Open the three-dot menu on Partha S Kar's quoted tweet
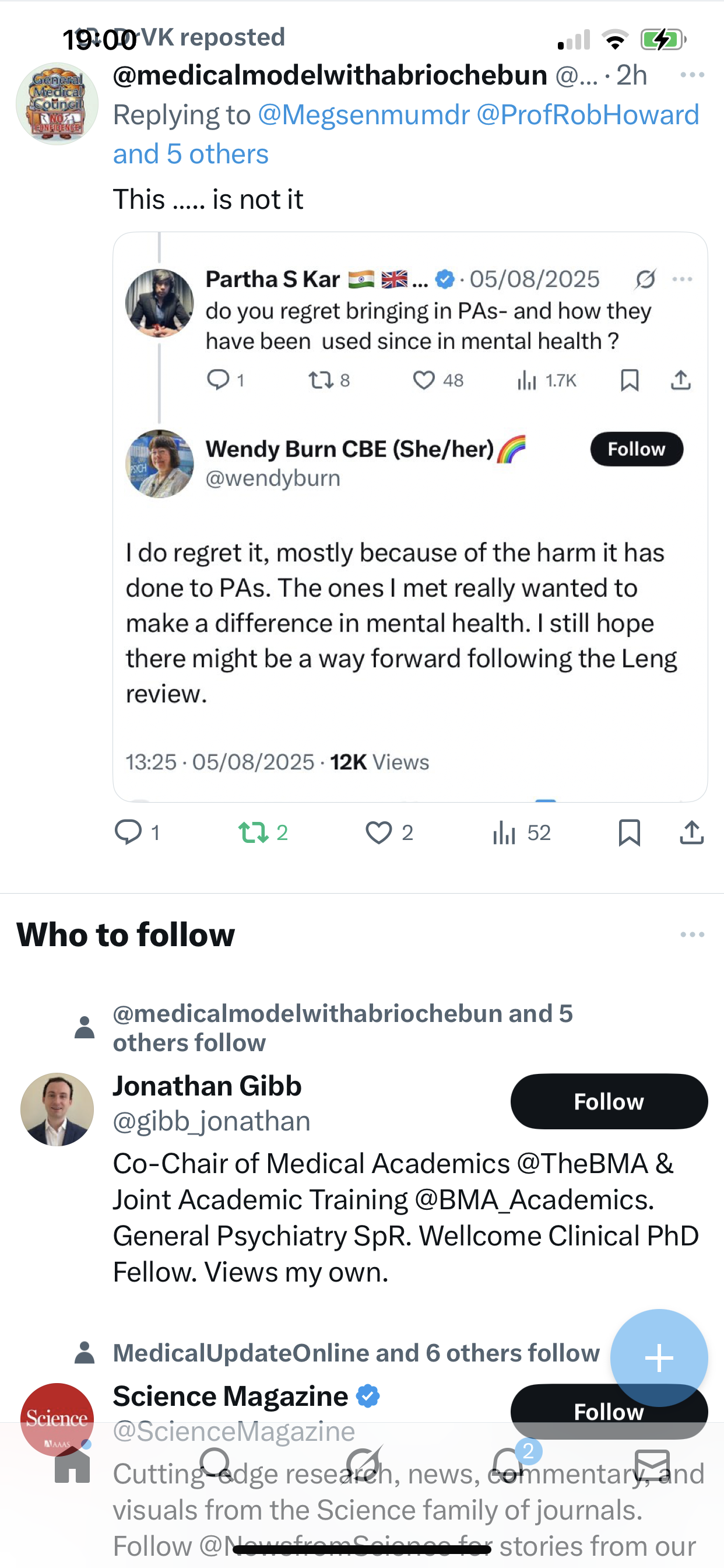The image size is (724, 1568). pos(682,279)
